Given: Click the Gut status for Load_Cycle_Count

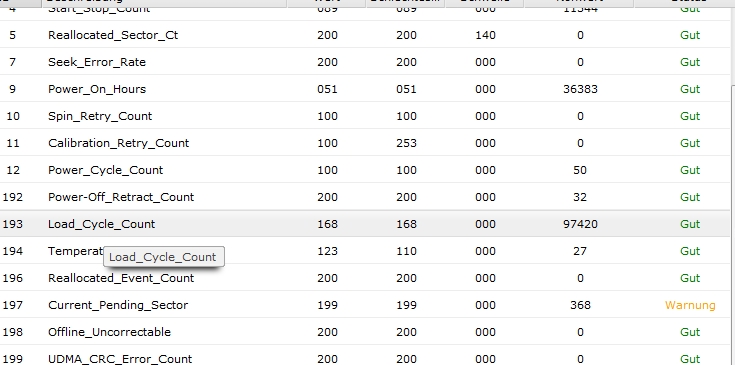Looking at the screenshot, I should tap(690, 224).
